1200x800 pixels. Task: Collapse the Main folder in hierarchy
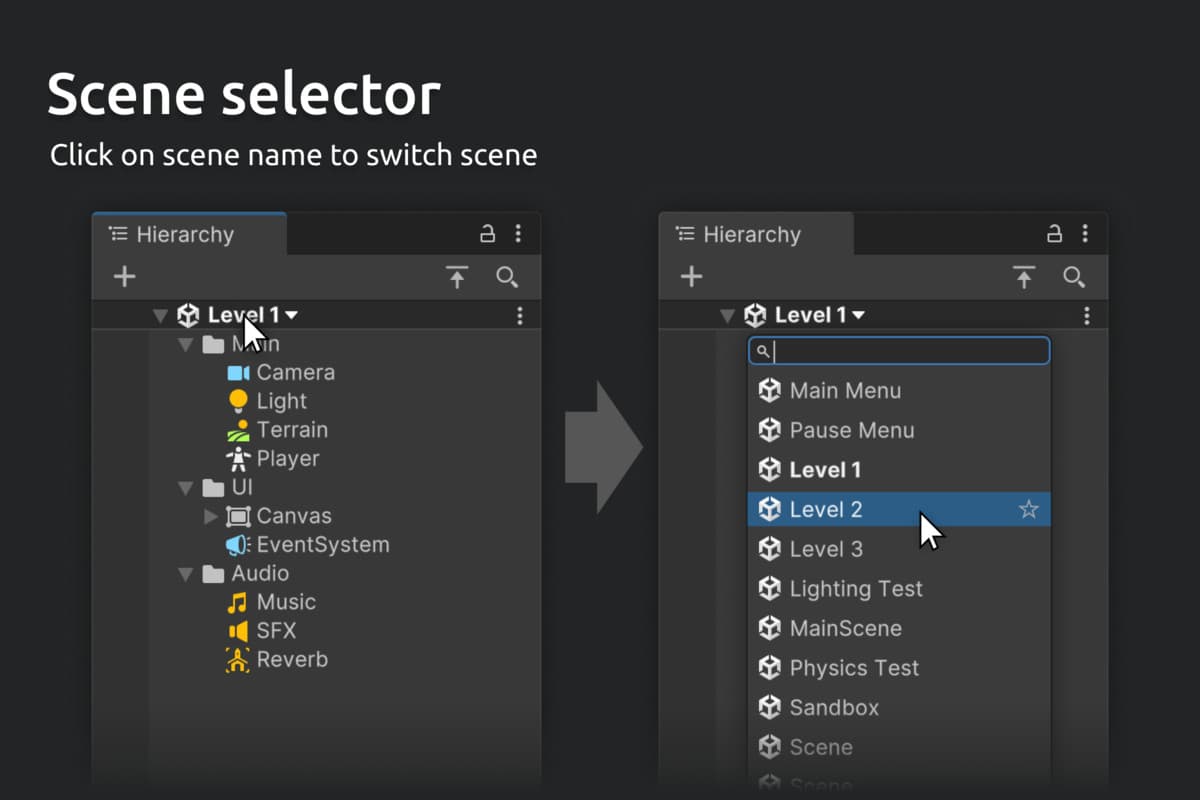pos(185,345)
